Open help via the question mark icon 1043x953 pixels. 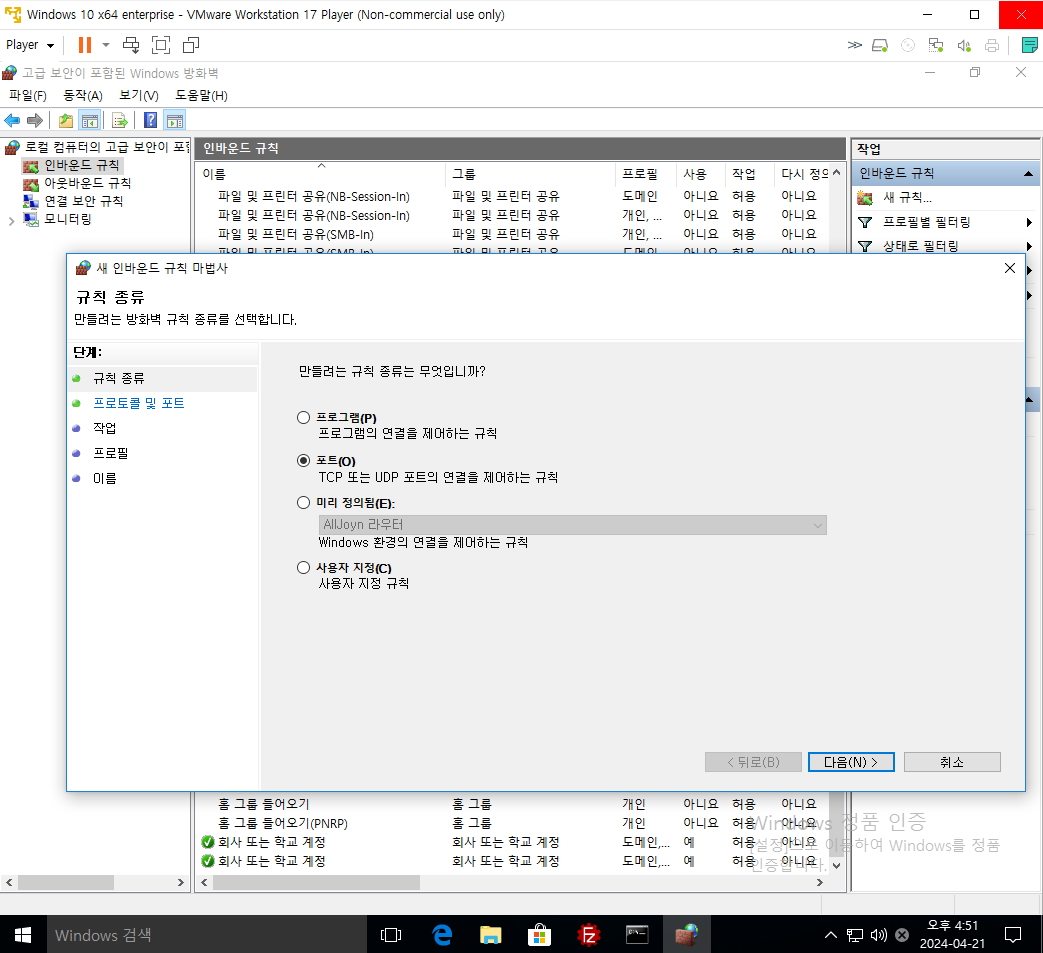(151, 120)
